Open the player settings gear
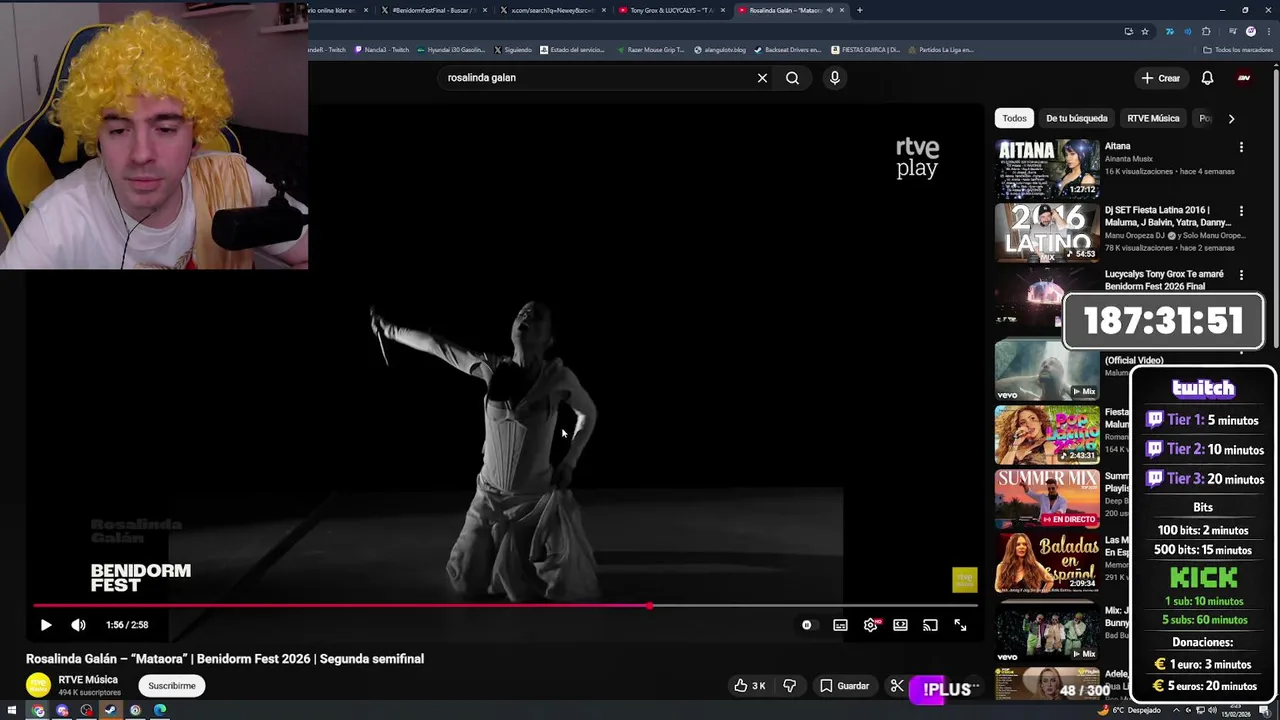 click(871, 625)
